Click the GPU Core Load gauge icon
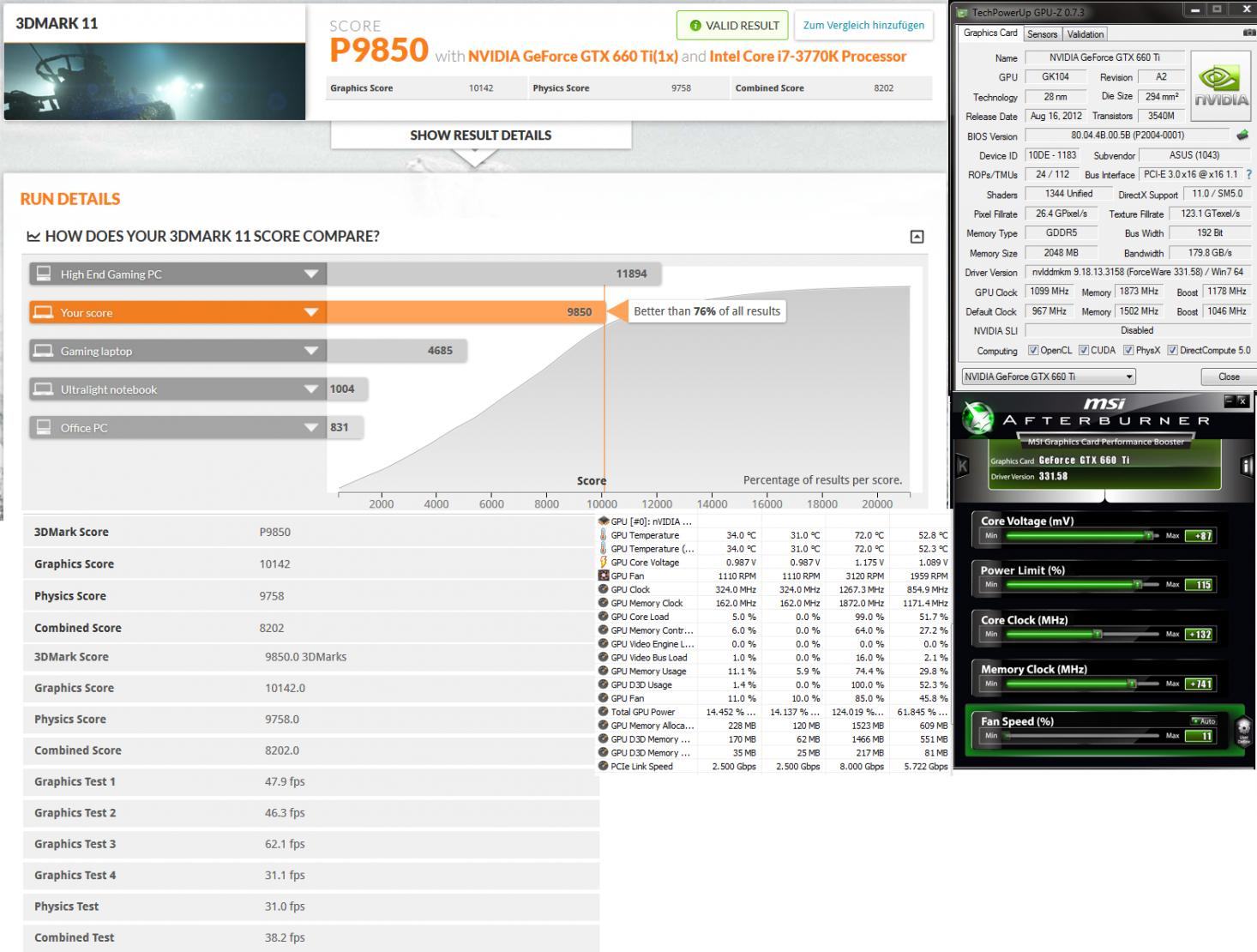This screenshot has width=1257, height=952. (604, 617)
